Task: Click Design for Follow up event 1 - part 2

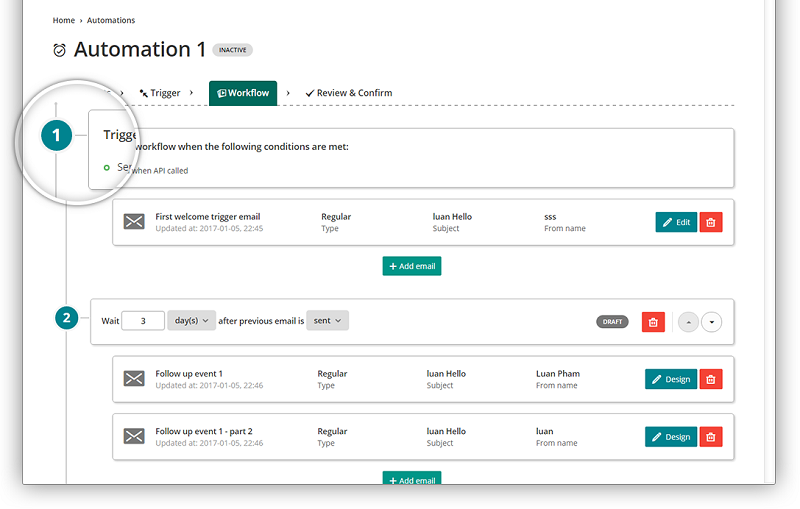Action: [670, 436]
